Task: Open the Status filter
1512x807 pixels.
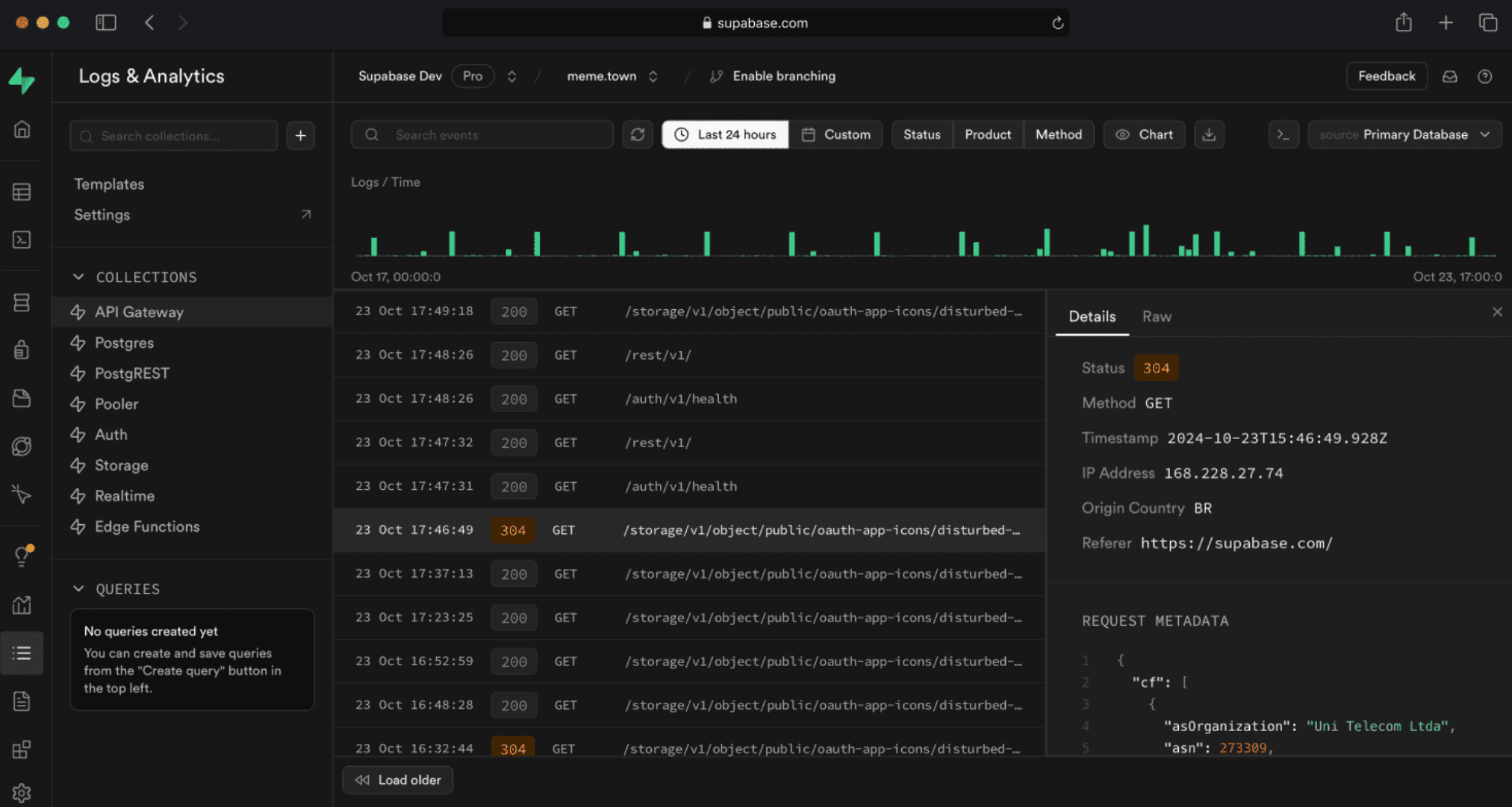Action: [921, 135]
